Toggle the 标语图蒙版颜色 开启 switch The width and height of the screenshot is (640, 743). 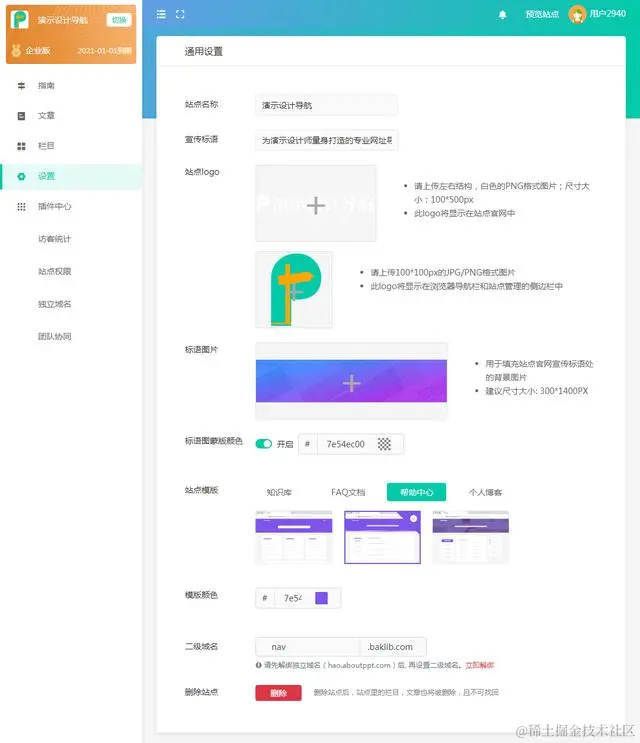click(263, 444)
